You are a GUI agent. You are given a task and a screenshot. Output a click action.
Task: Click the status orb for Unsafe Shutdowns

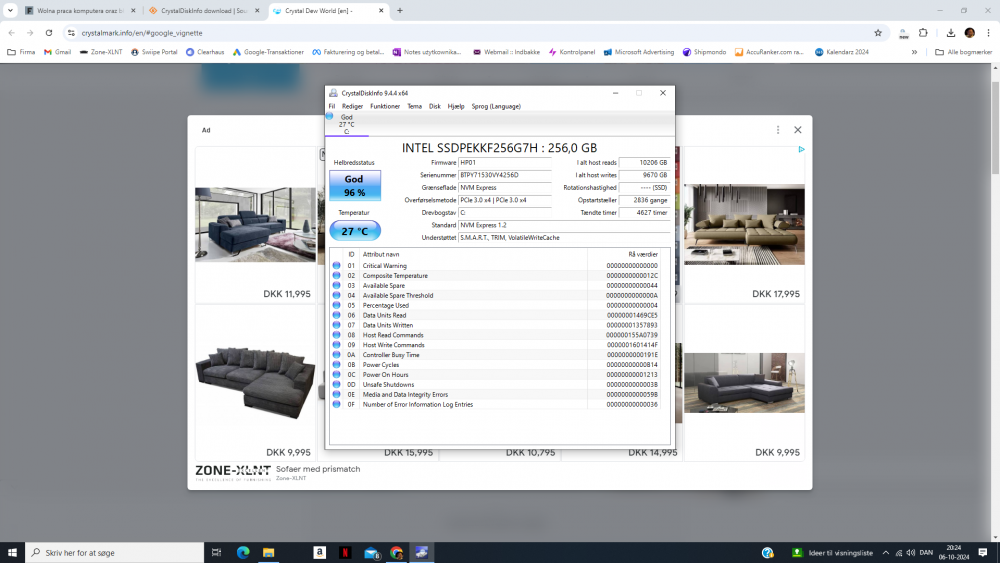click(x=337, y=385)
